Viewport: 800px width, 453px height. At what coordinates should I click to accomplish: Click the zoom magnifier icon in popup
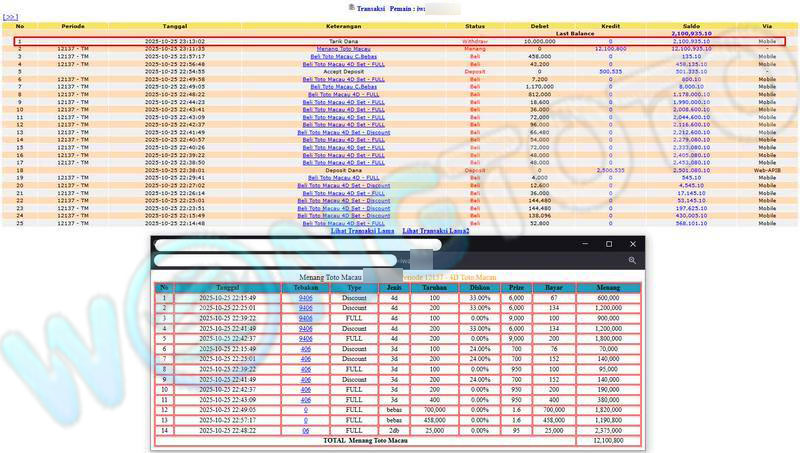(x=632, y=260)
